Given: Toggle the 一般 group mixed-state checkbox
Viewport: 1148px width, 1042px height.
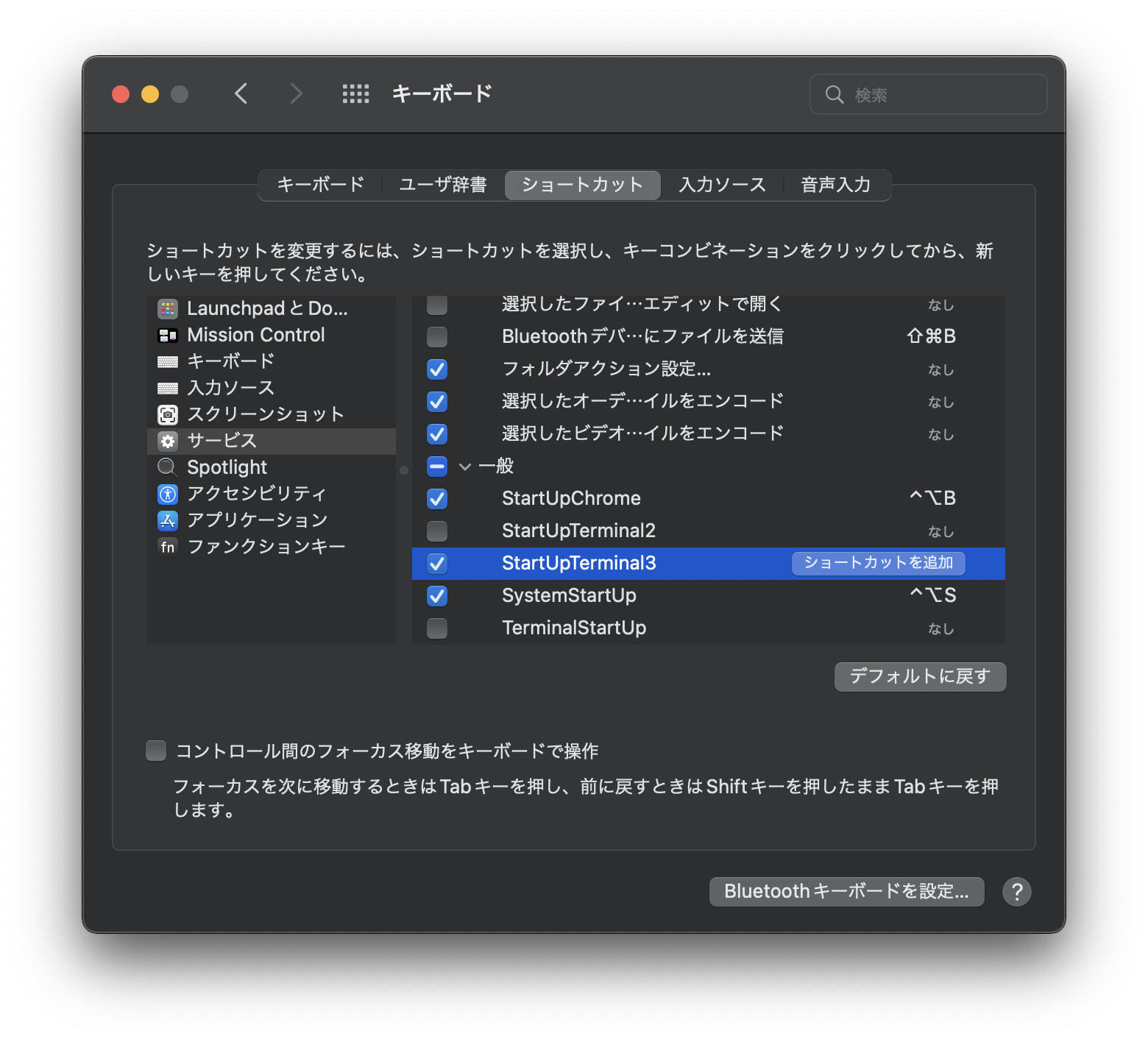Looking at the screenshot, I should tap(437, 466).
